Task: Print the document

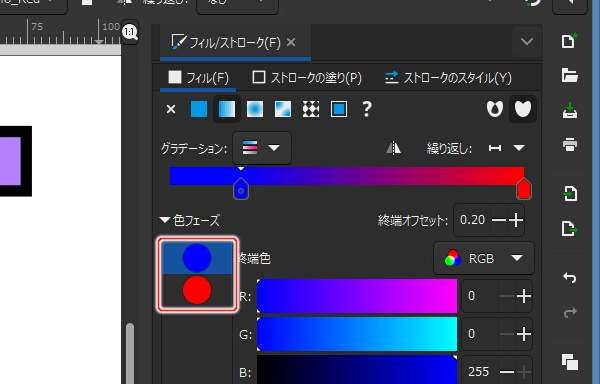Action: point(569,145)
